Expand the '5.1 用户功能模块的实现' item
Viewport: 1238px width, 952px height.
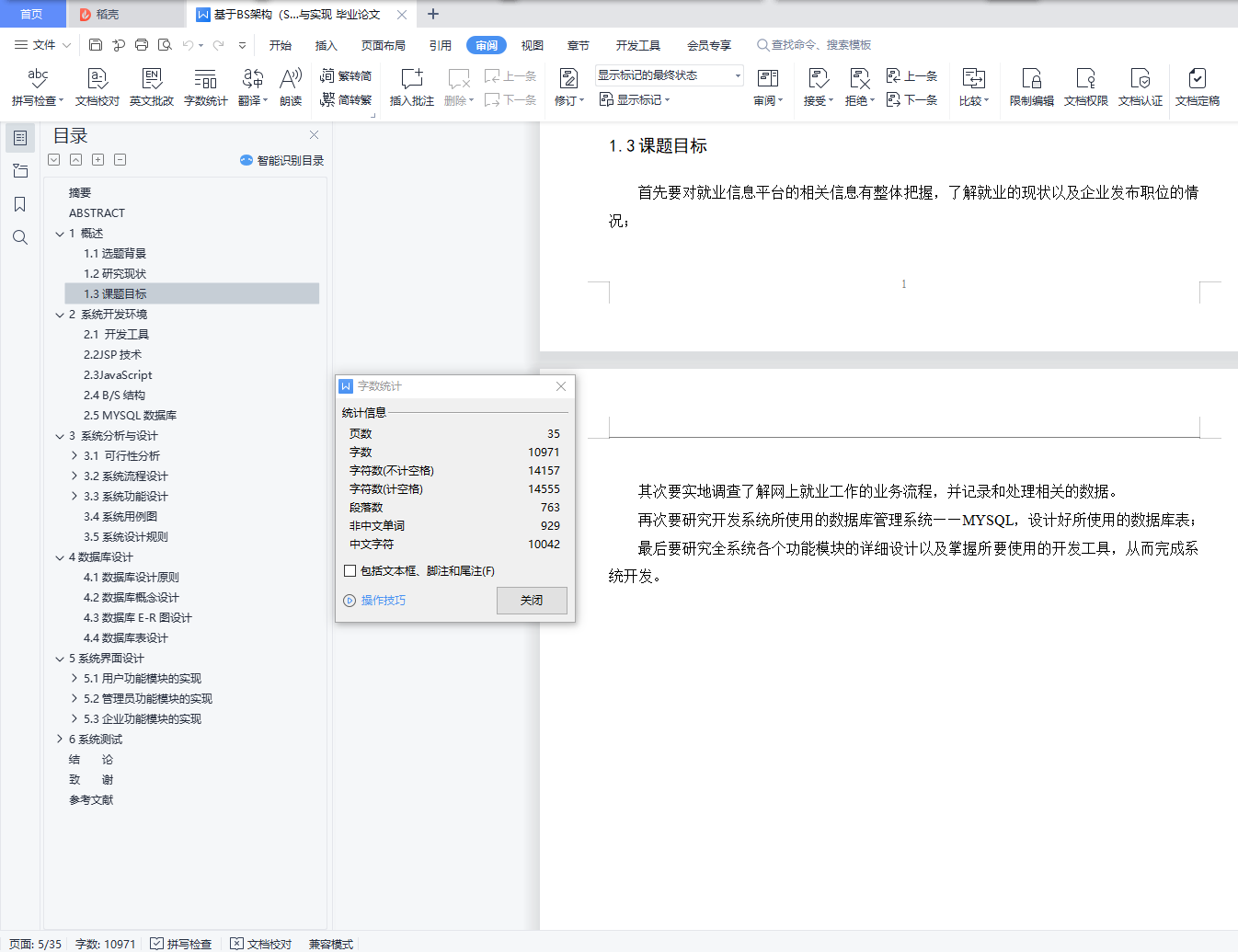click(x=75, y=679)
